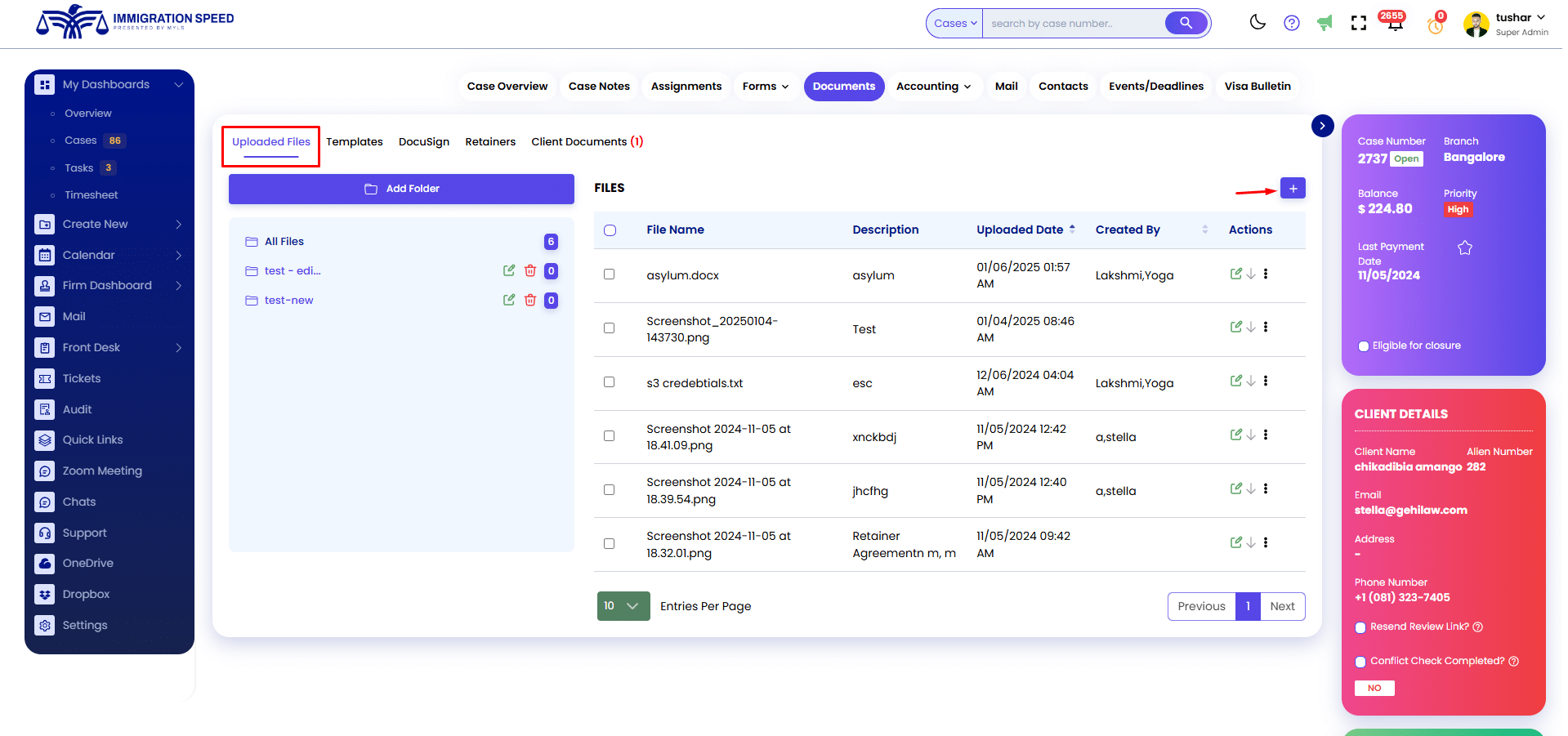Enable the Eligible for closure checkbox

tap(1363, 346)
